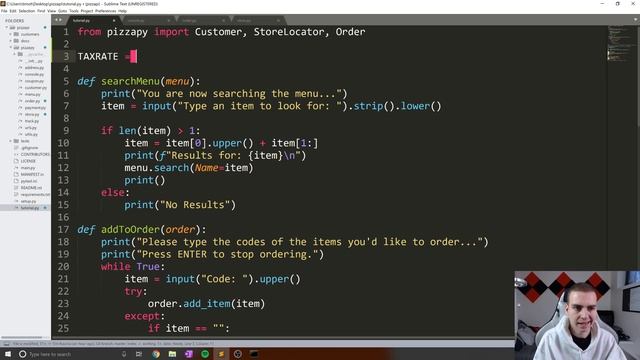Open the Tools menu
This screenshot has width=640, height=360.
(74, 11)
